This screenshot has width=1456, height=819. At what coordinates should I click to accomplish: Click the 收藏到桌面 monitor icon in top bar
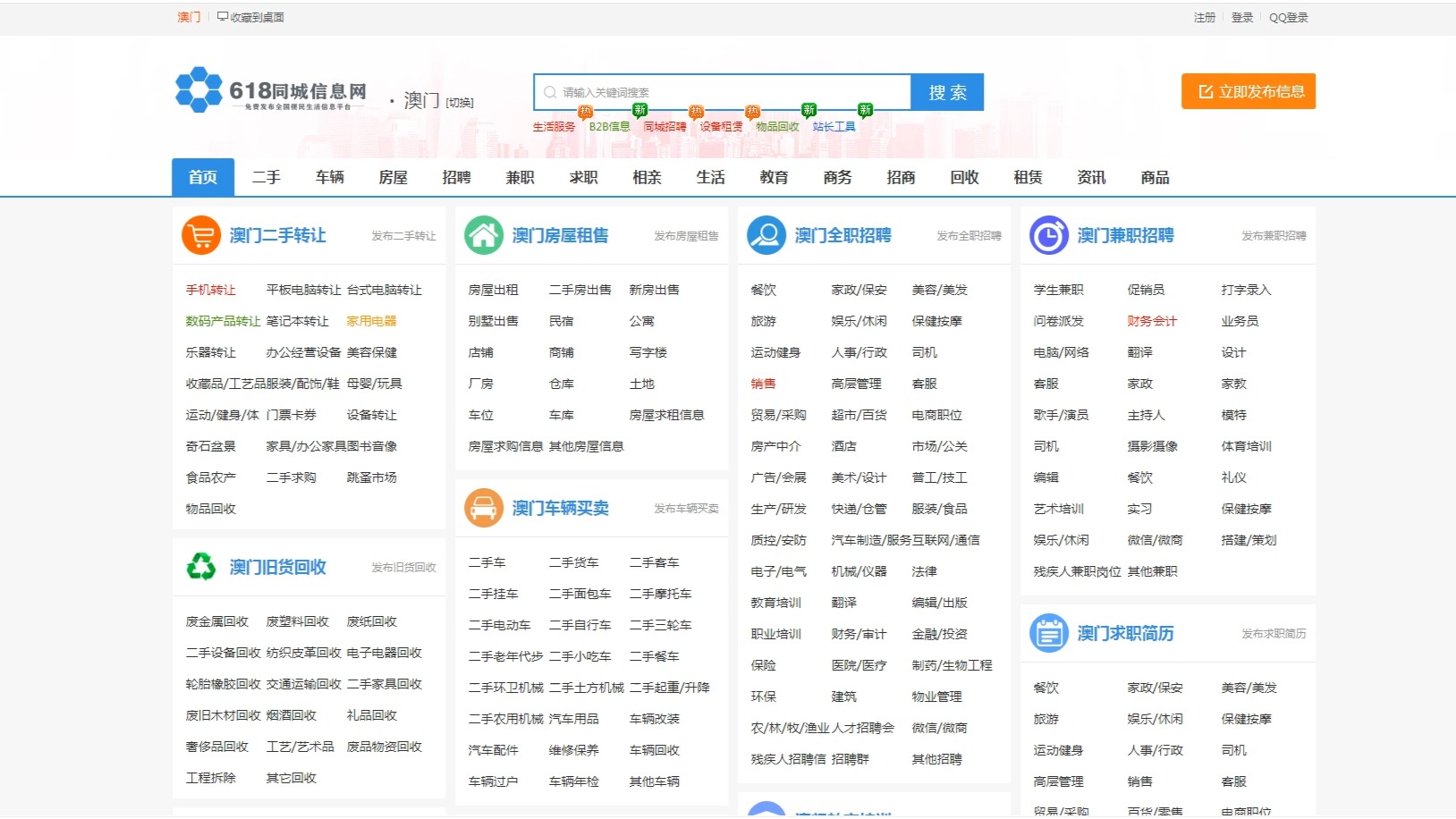(x=223, y=16)
